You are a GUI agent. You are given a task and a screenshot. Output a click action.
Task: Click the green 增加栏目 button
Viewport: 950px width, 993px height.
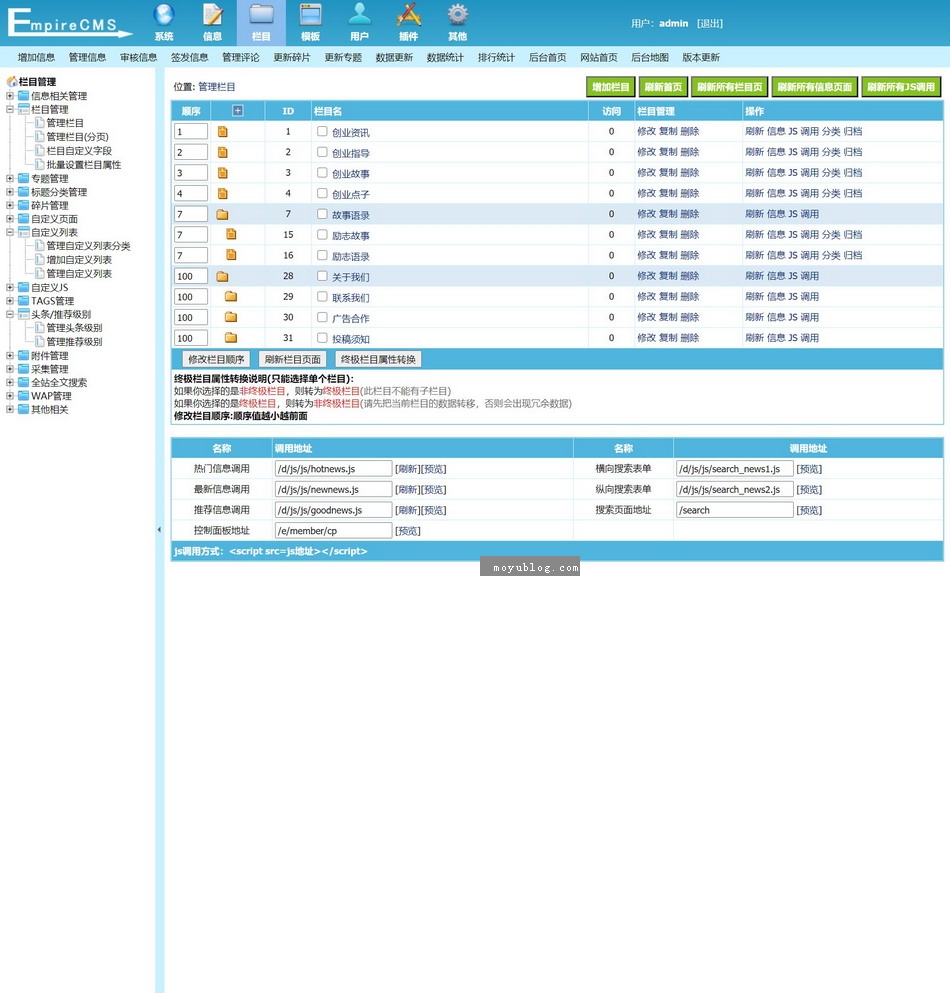611,87
